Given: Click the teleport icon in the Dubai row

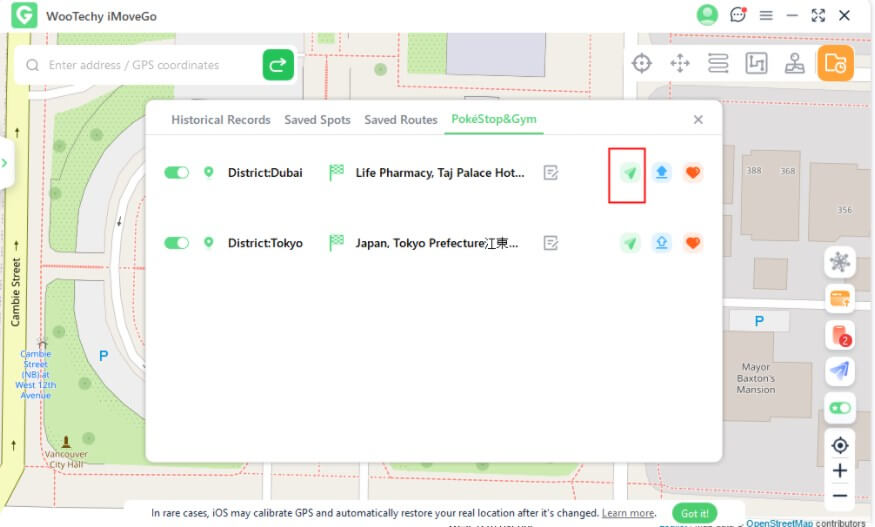Looking at the screenshot, I should point(629,173).
